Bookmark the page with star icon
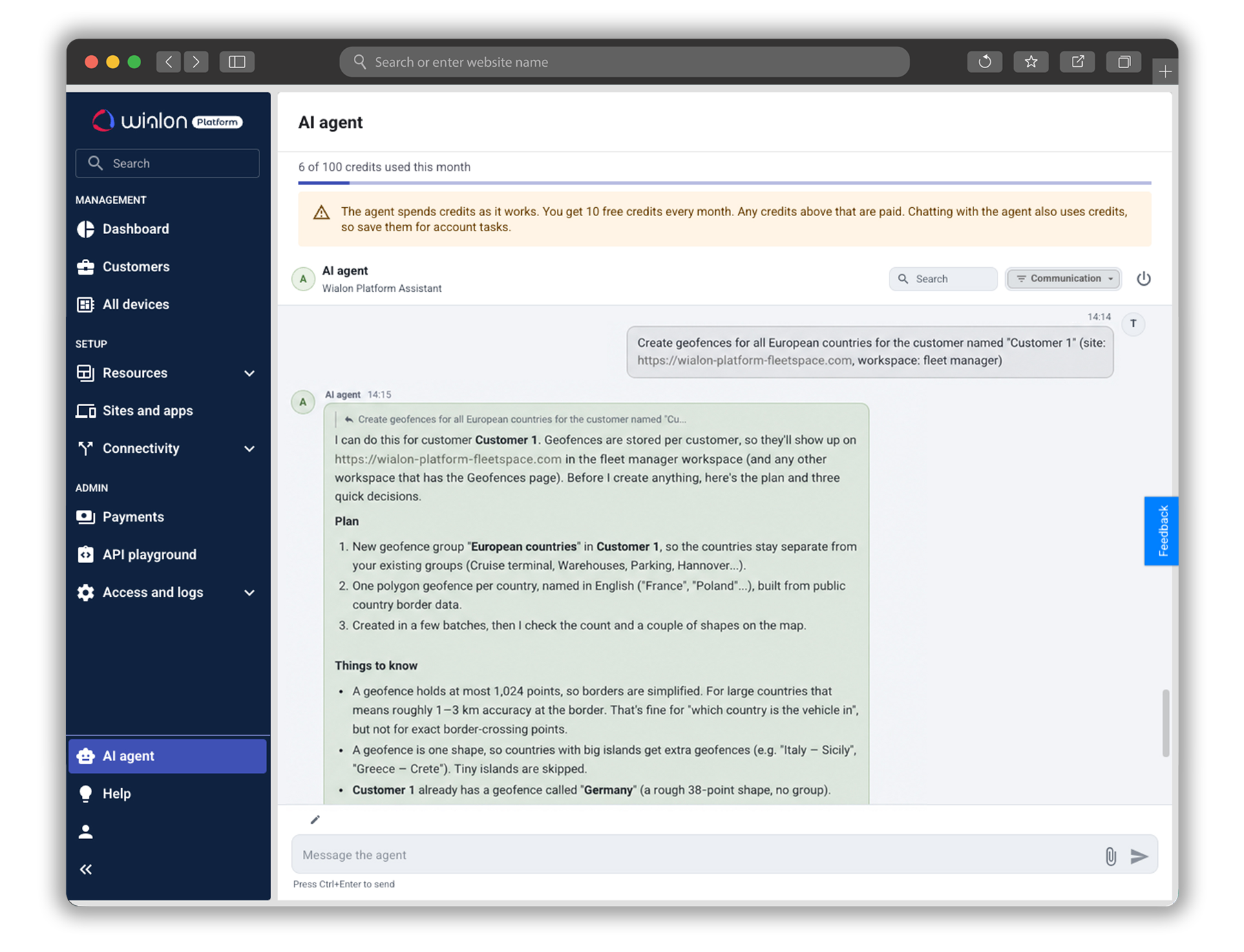 pyautogui.click(x=1031, y=62)
